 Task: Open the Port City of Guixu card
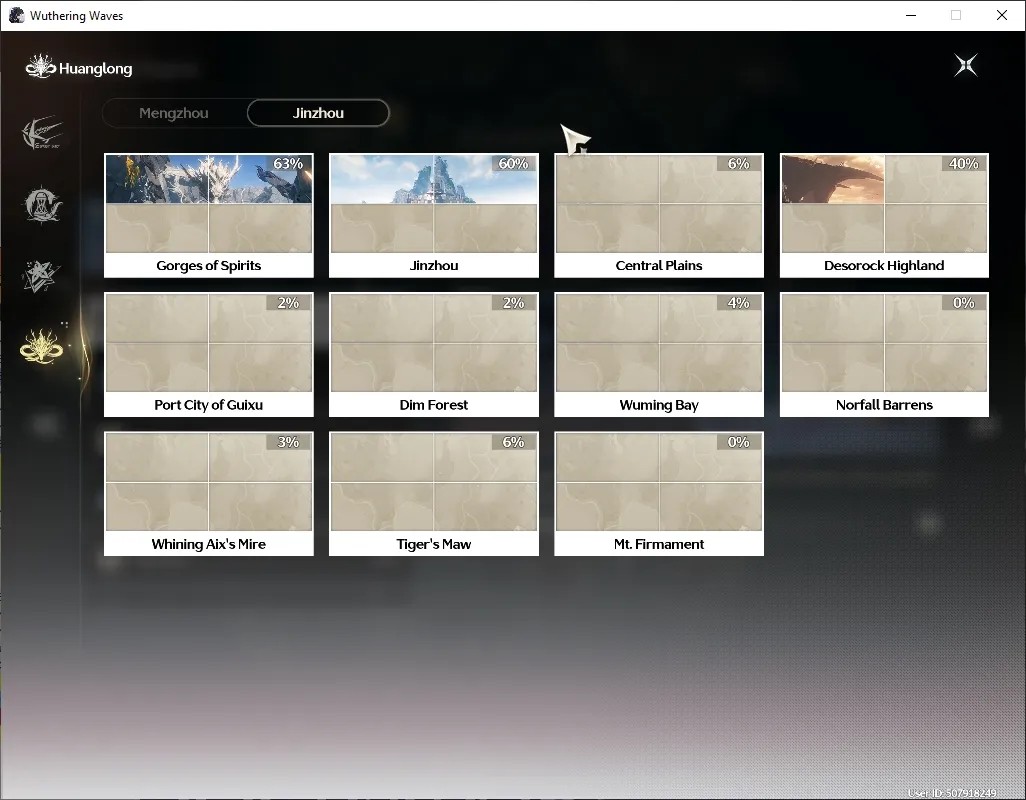coord(209,355)
